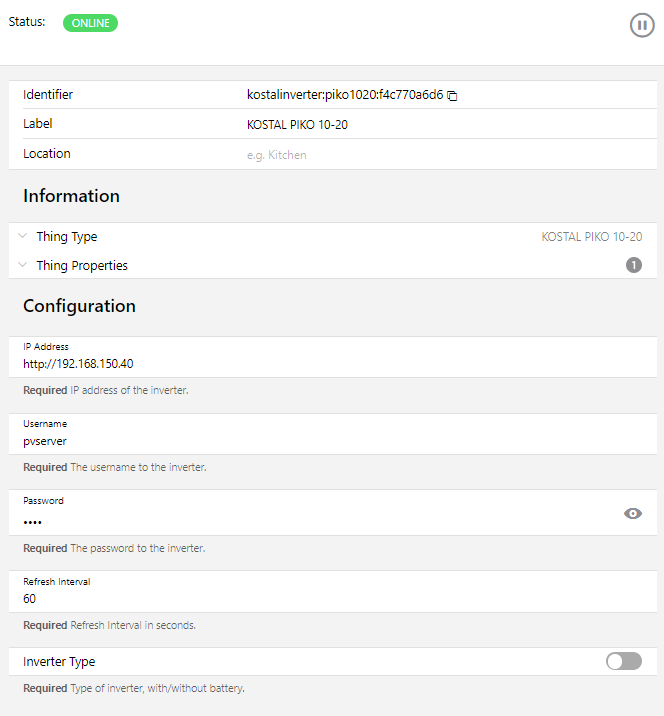The height and width of the screenshot is (716, 664).
Task: Expand the Thing Type chevron
Action: [23, 237]
